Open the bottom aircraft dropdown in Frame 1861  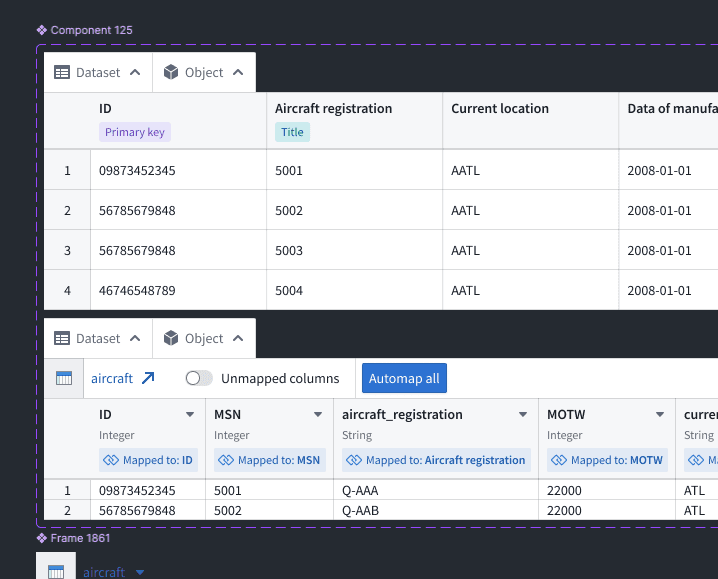(140, 572)
